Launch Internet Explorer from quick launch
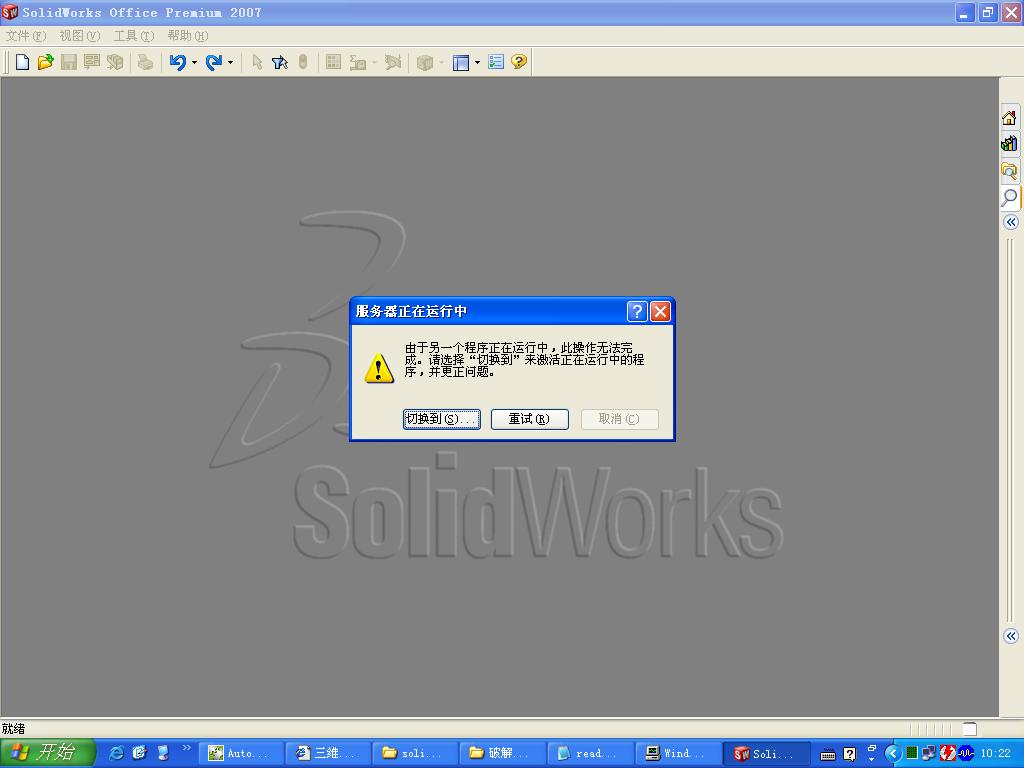The width and height of the screenshot is (1024, 768). [116, 753]
